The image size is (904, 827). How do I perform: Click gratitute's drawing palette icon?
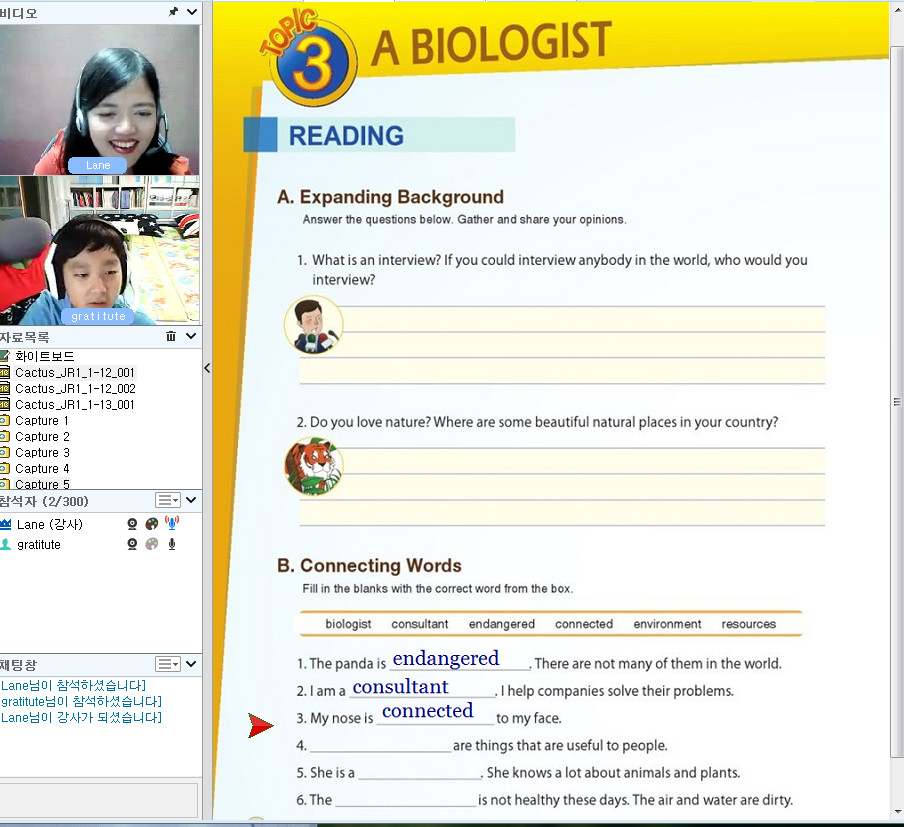pos(152,544)
